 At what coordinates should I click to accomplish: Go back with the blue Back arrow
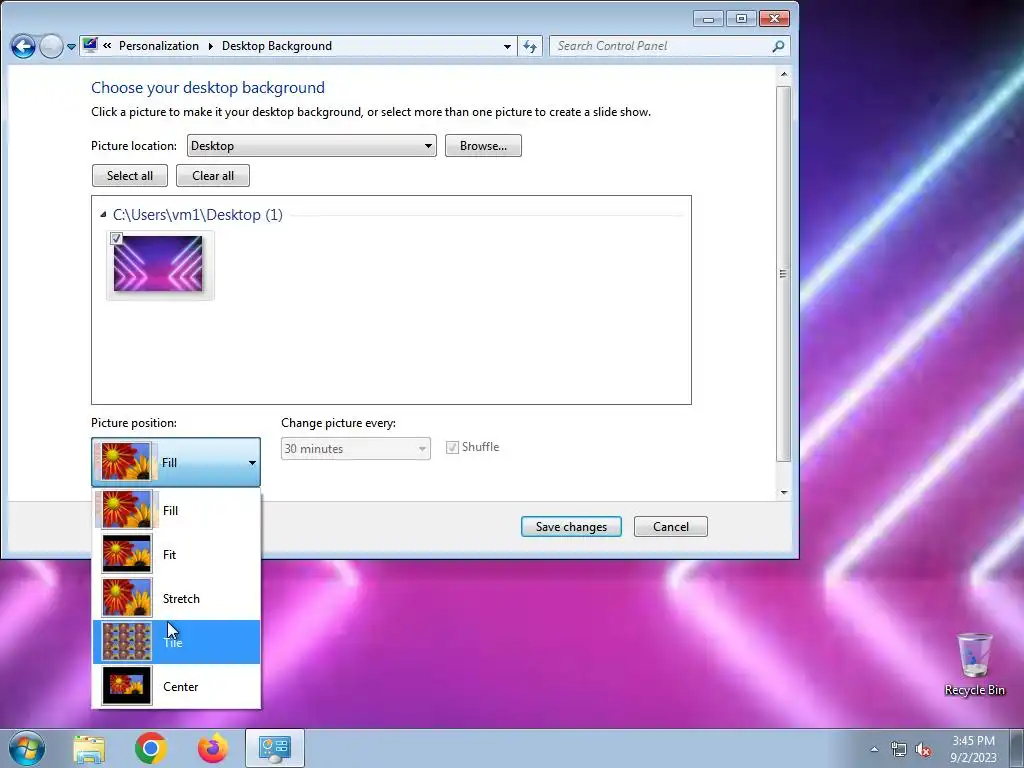24,46
